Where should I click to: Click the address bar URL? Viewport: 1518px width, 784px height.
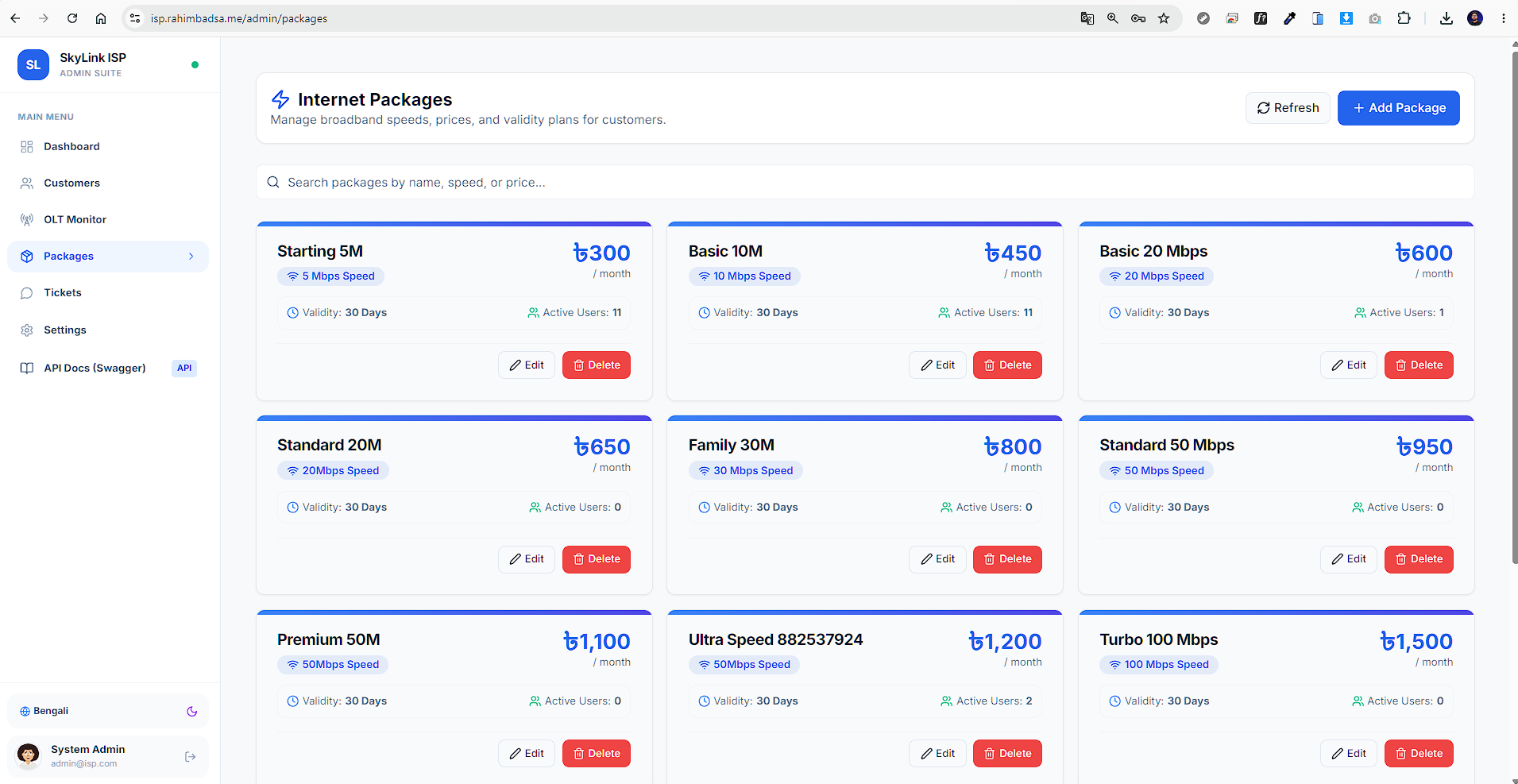click(239, 18)
